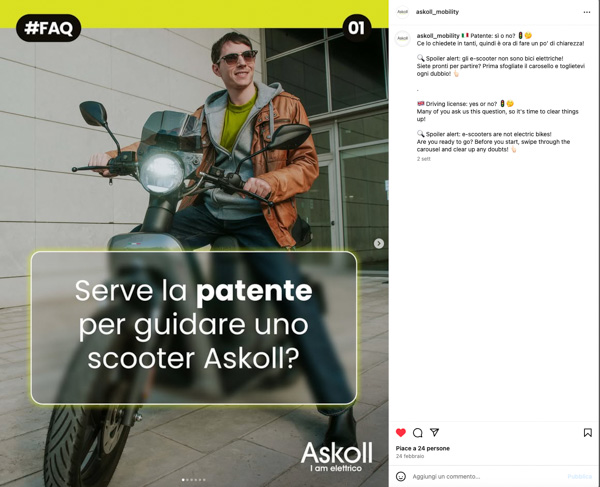The image size is (600, 487).
Task: Unlike the post via red heart icon
Action: pyautogui.click(x=401, y=433)
